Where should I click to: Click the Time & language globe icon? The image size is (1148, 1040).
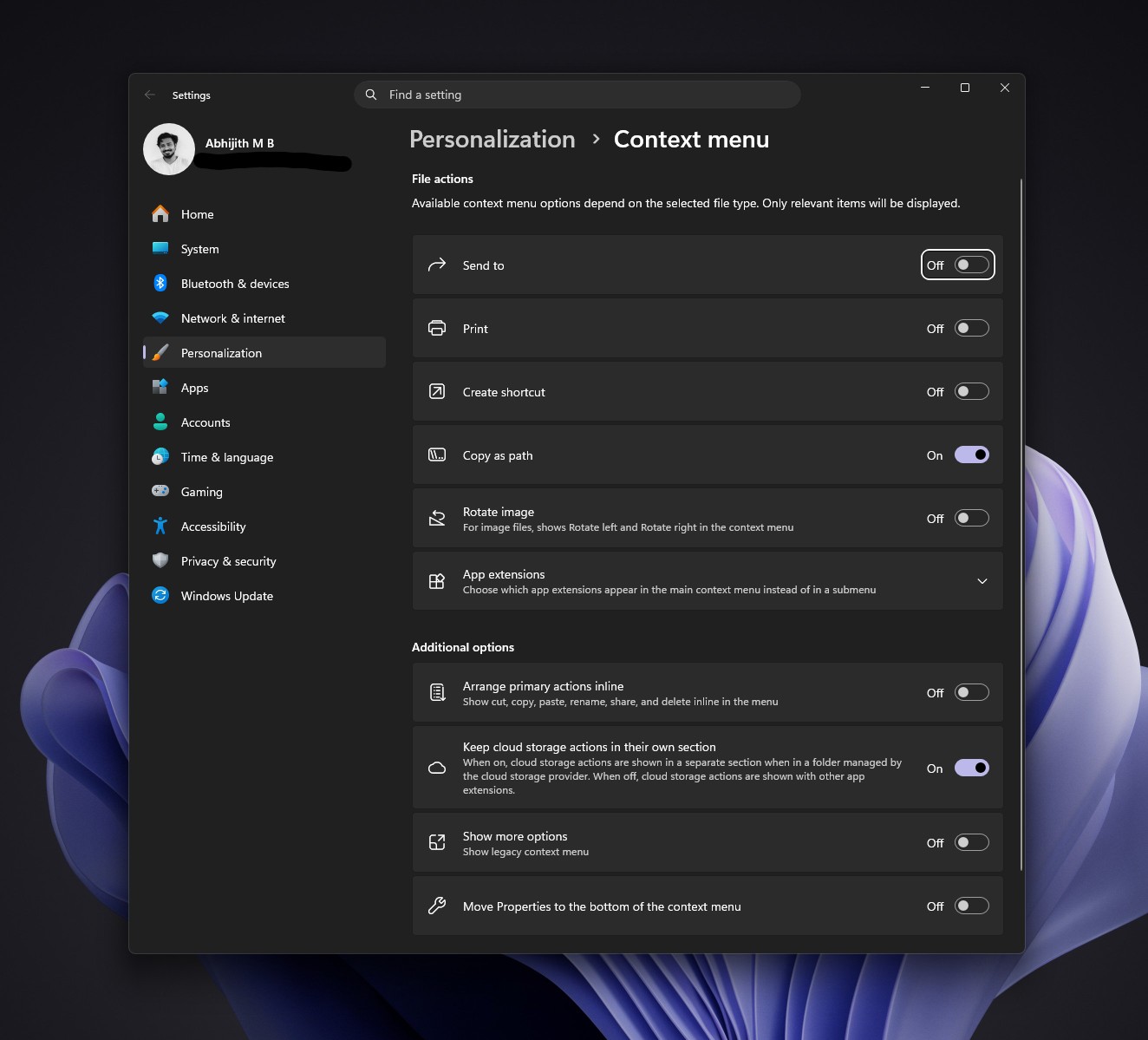[160, 456]
